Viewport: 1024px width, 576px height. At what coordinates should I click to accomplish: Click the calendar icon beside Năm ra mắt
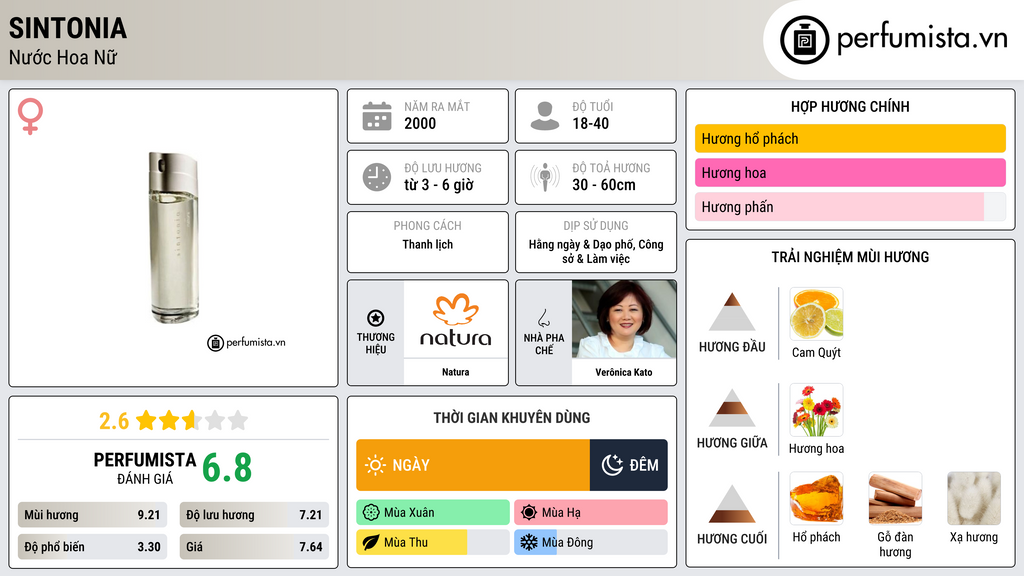tap(377, 116)
